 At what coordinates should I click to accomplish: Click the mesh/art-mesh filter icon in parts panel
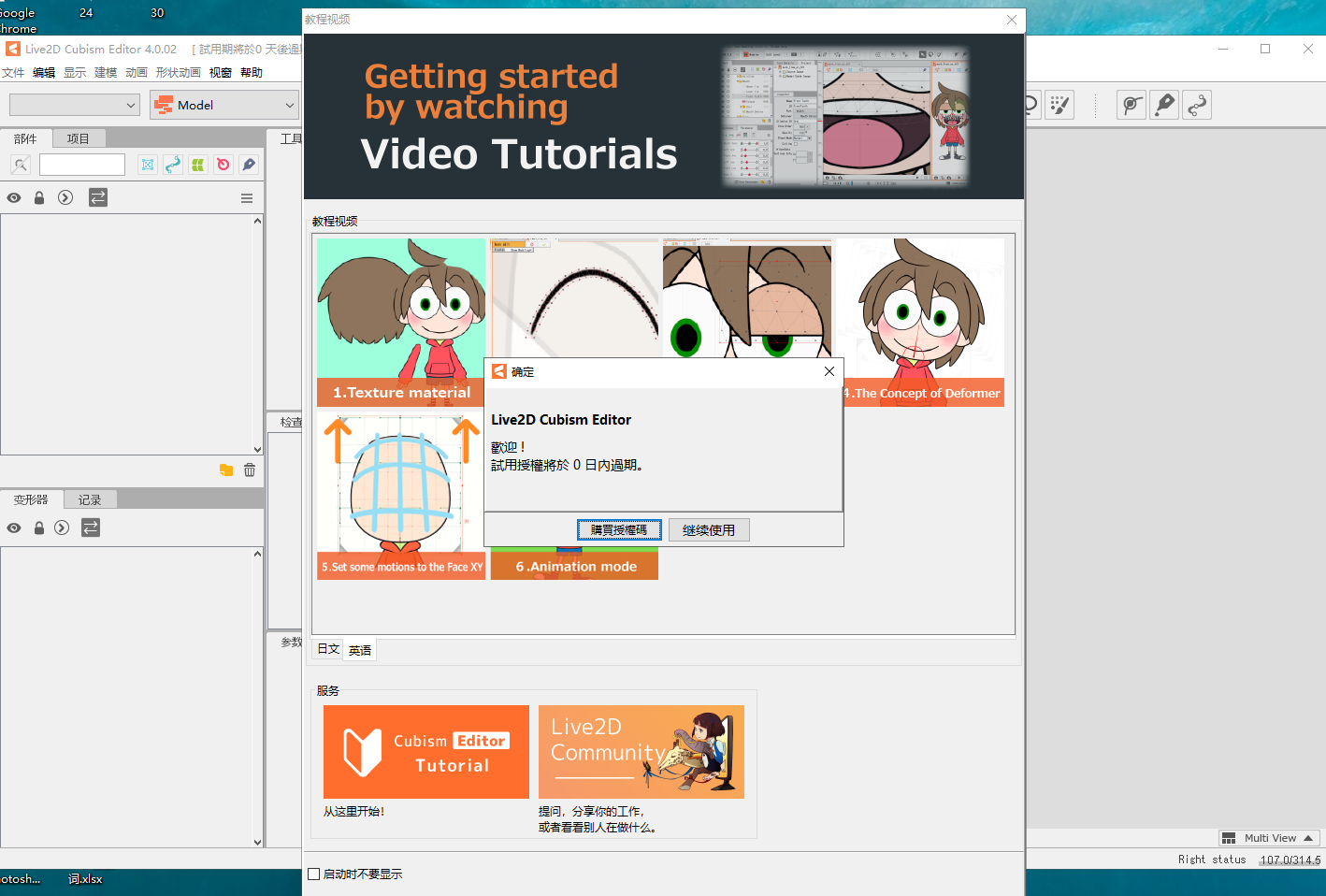pos(148,165)
